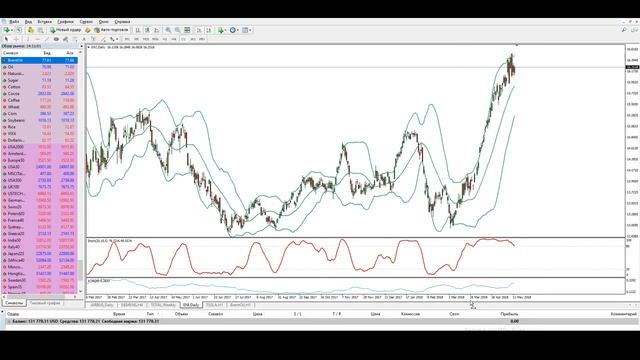This screenshot has height=360, width=640.
Task: Expand the arrows tool dropdown
Action: [117, 39]
